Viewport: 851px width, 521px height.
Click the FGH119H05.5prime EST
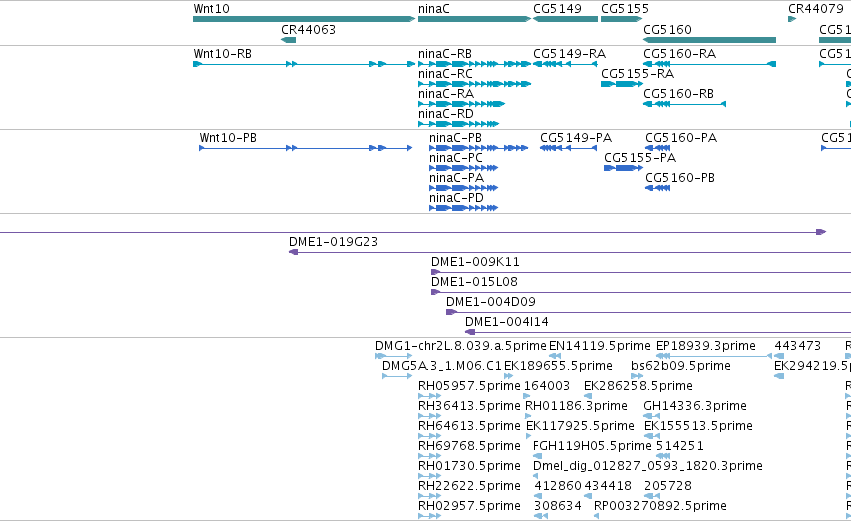(537, 456)
